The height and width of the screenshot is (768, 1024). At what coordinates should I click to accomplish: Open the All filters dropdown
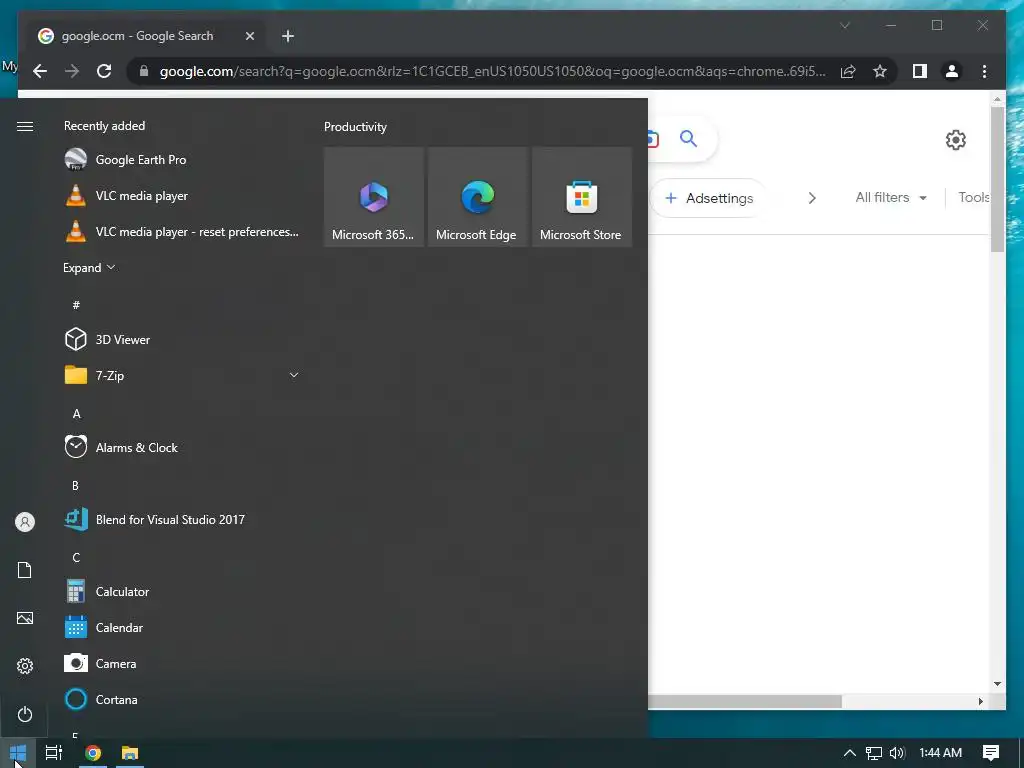(891, 197)
